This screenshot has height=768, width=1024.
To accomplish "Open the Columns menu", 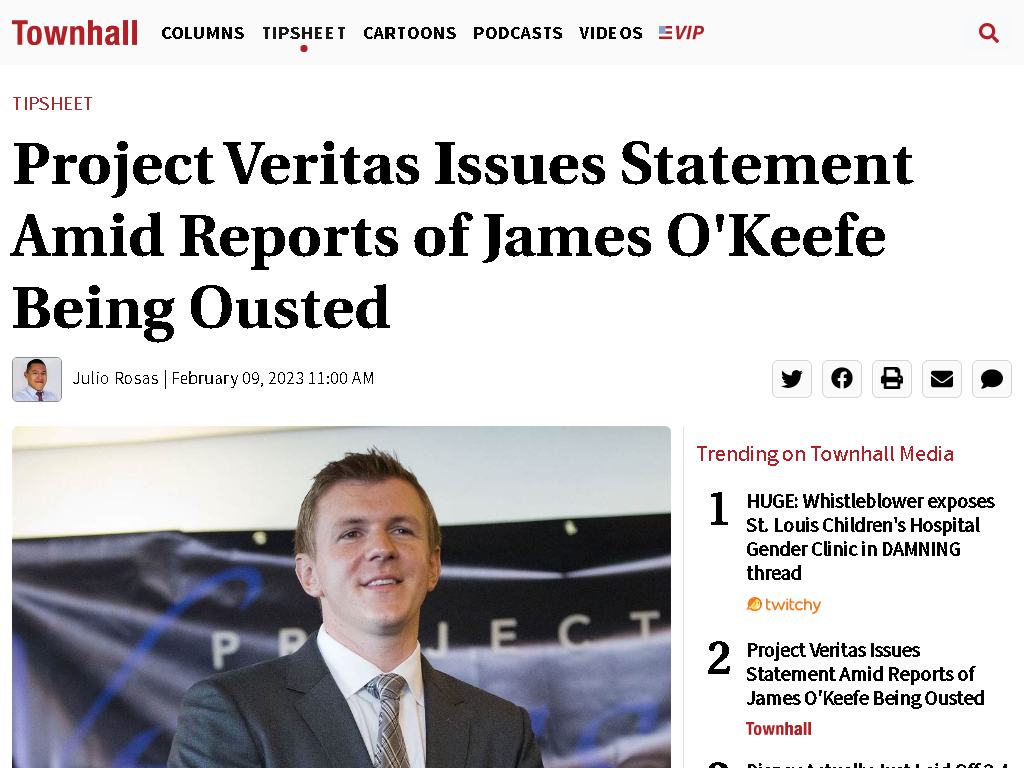I will tap(202, 33).
